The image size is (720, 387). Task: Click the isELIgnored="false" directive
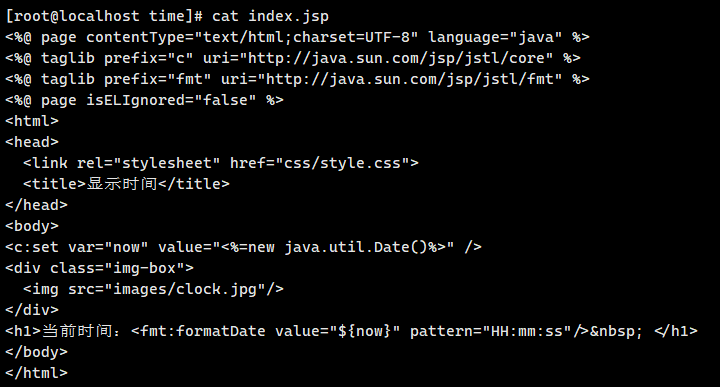[171, 100]
